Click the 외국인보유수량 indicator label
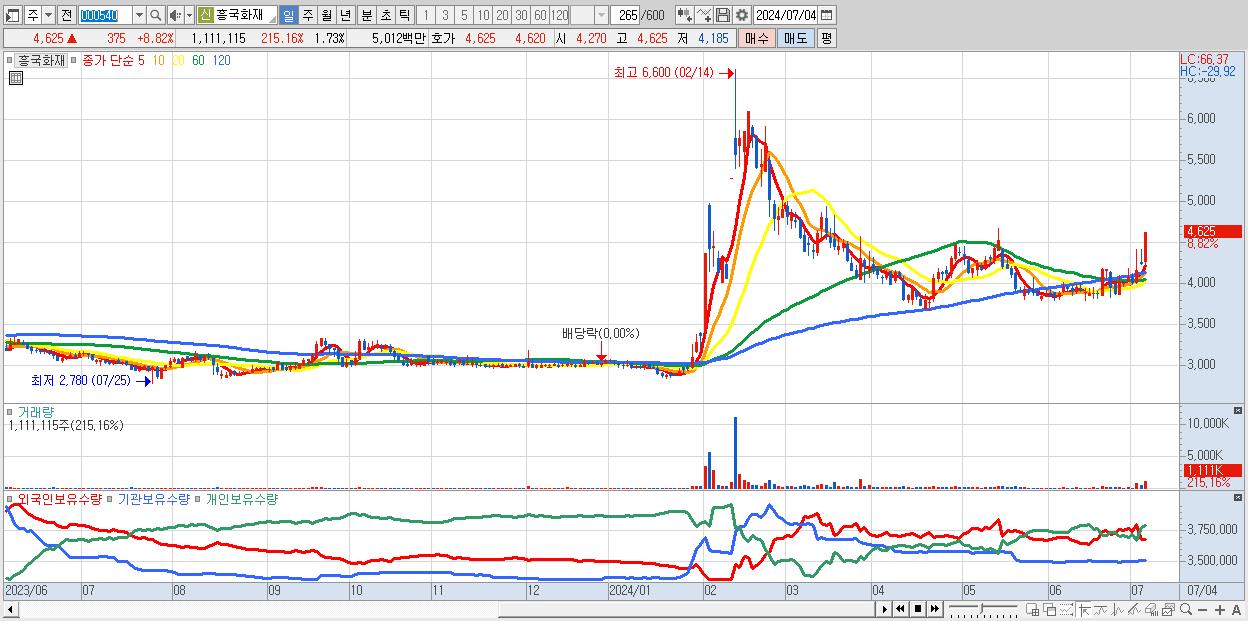This screenshot has height=621, width=1248. tap(60, 498)
